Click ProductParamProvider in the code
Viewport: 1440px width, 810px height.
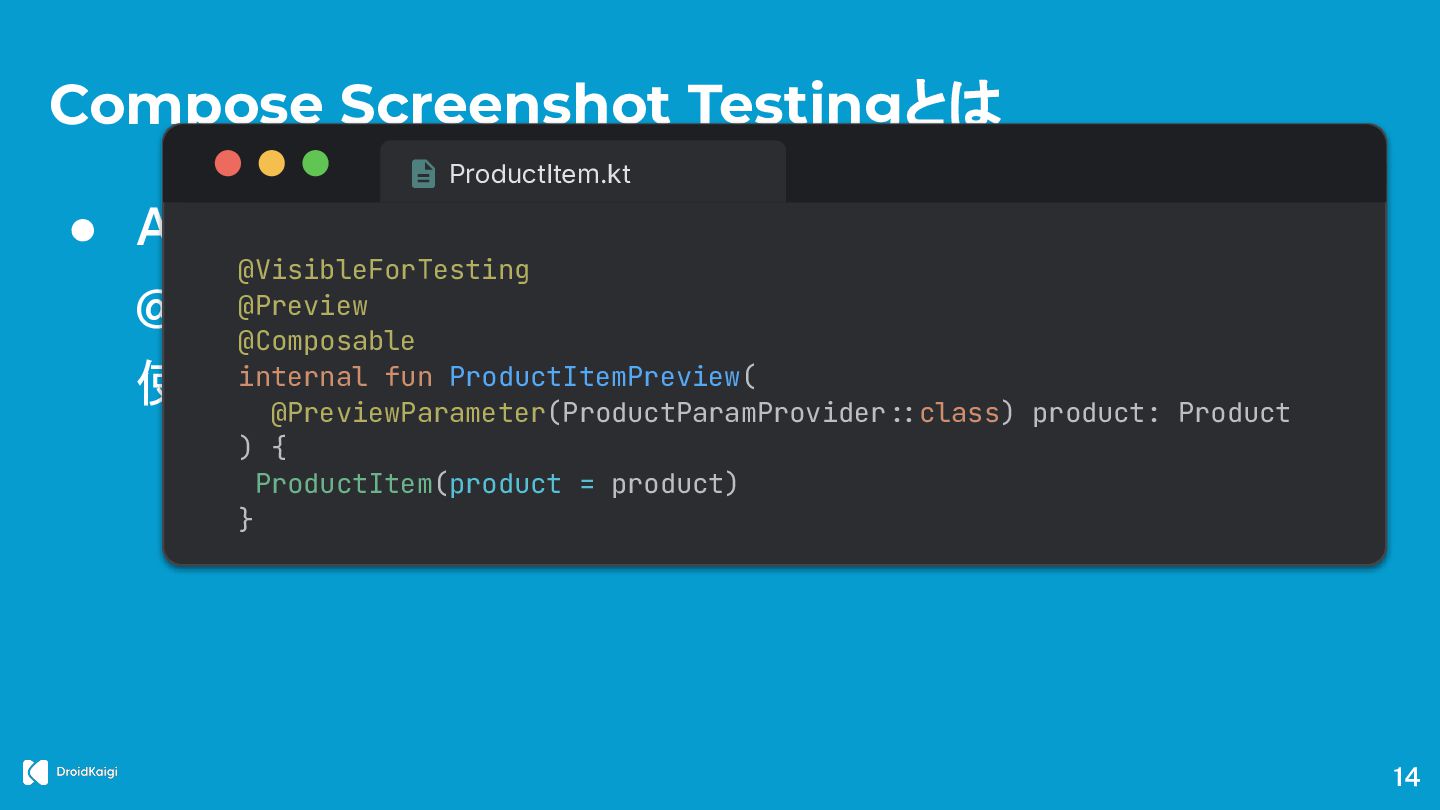pyautogui.click(x=724, y=413)
